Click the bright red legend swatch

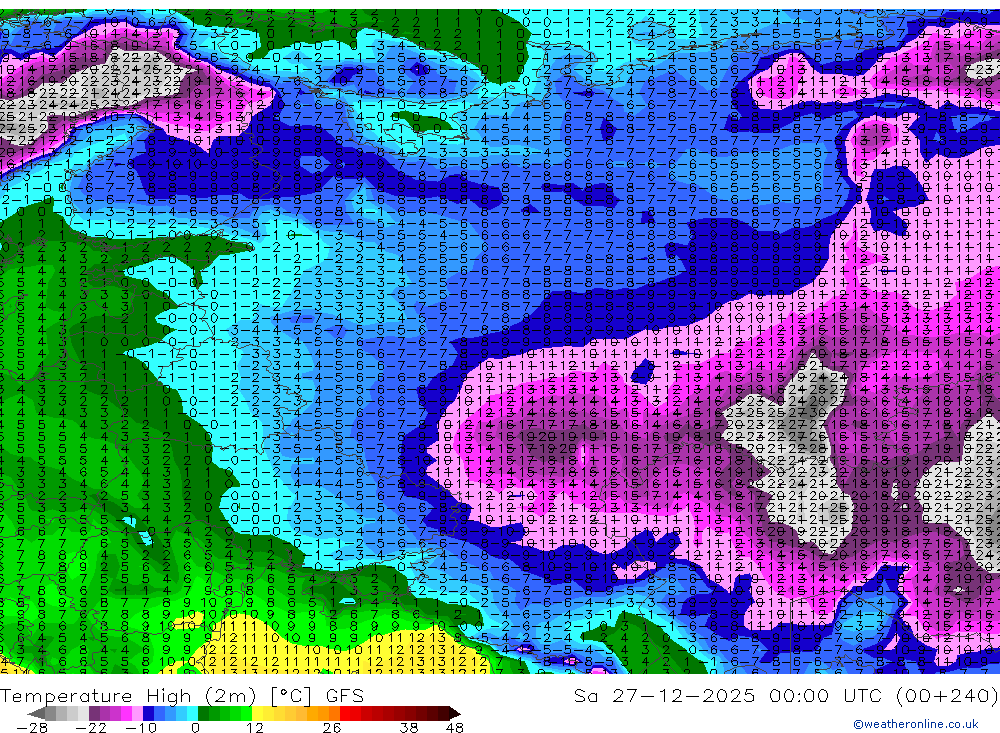tap(345, 713)
